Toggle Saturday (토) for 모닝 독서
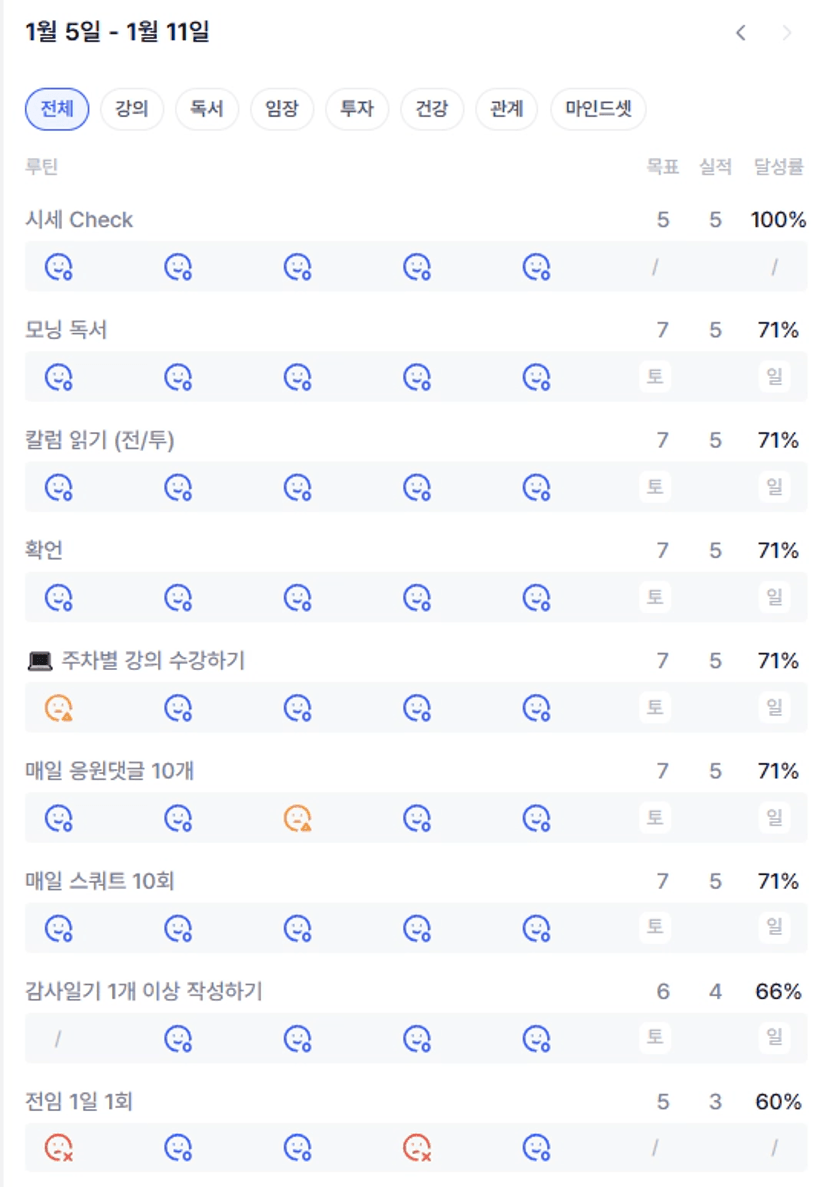 point(655,377)
